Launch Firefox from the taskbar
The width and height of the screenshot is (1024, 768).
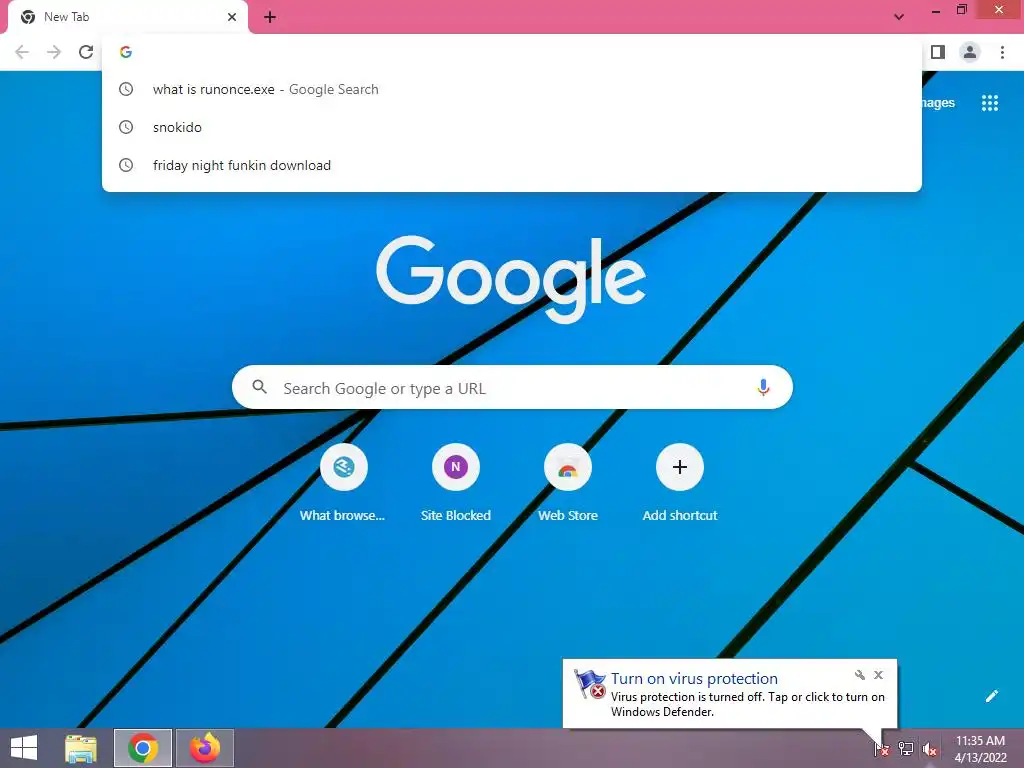point(204,748)
